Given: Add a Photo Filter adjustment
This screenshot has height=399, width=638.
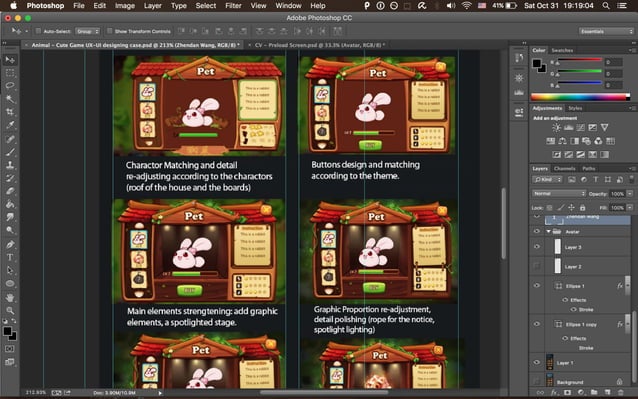Looking at the screenshot, I should (x=586, y=141).
